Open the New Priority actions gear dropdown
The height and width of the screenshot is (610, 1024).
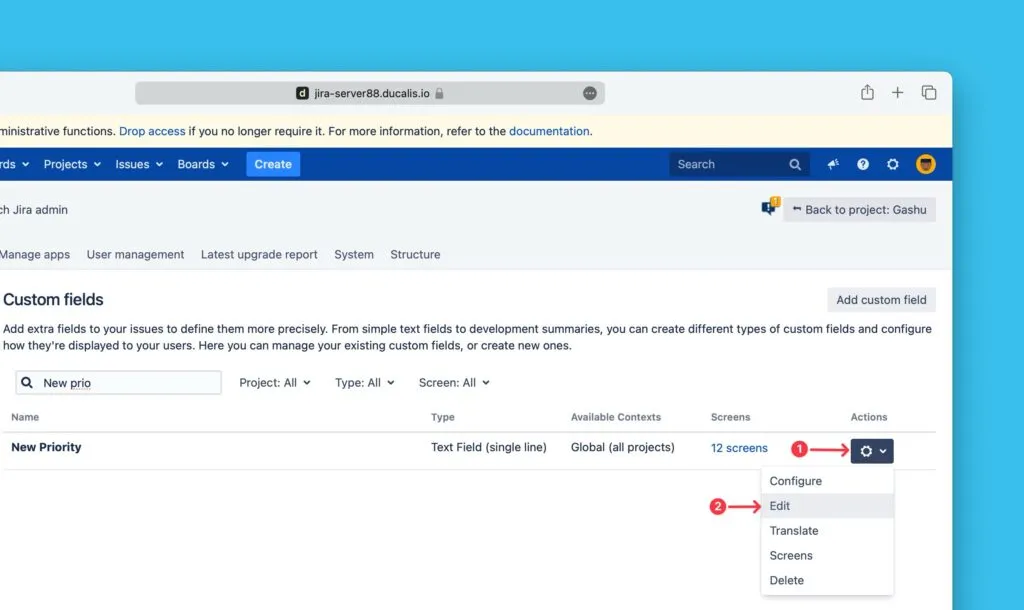tap(872, 451)
